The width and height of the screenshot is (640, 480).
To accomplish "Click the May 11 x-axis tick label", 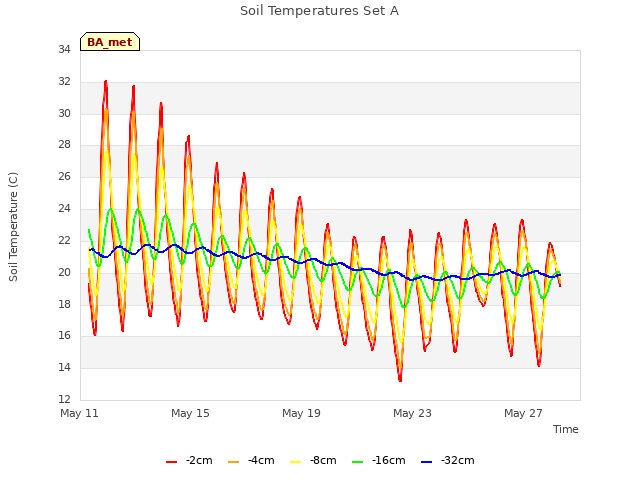I will tap(79, 413).
